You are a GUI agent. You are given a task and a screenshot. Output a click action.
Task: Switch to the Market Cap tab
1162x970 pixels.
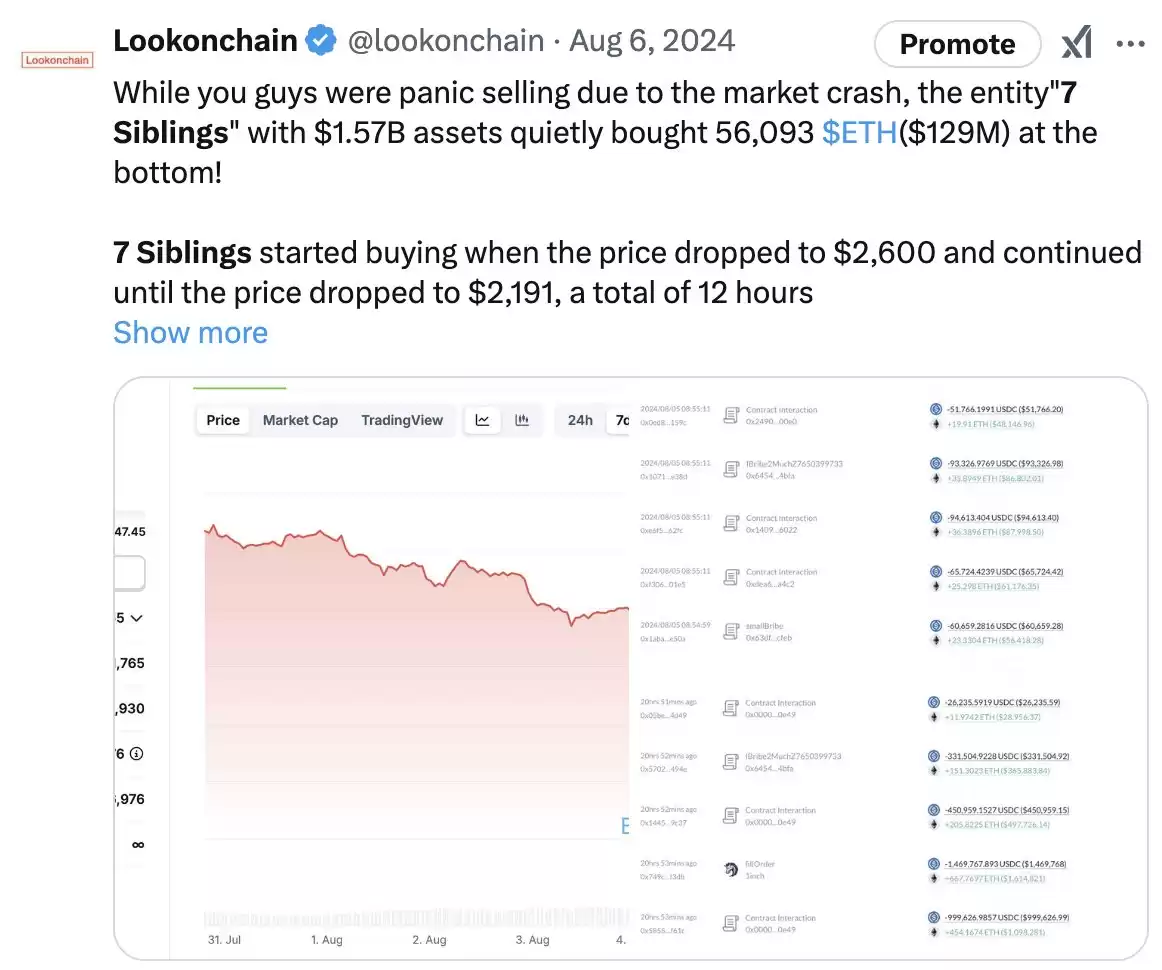(x=300, y=420)
